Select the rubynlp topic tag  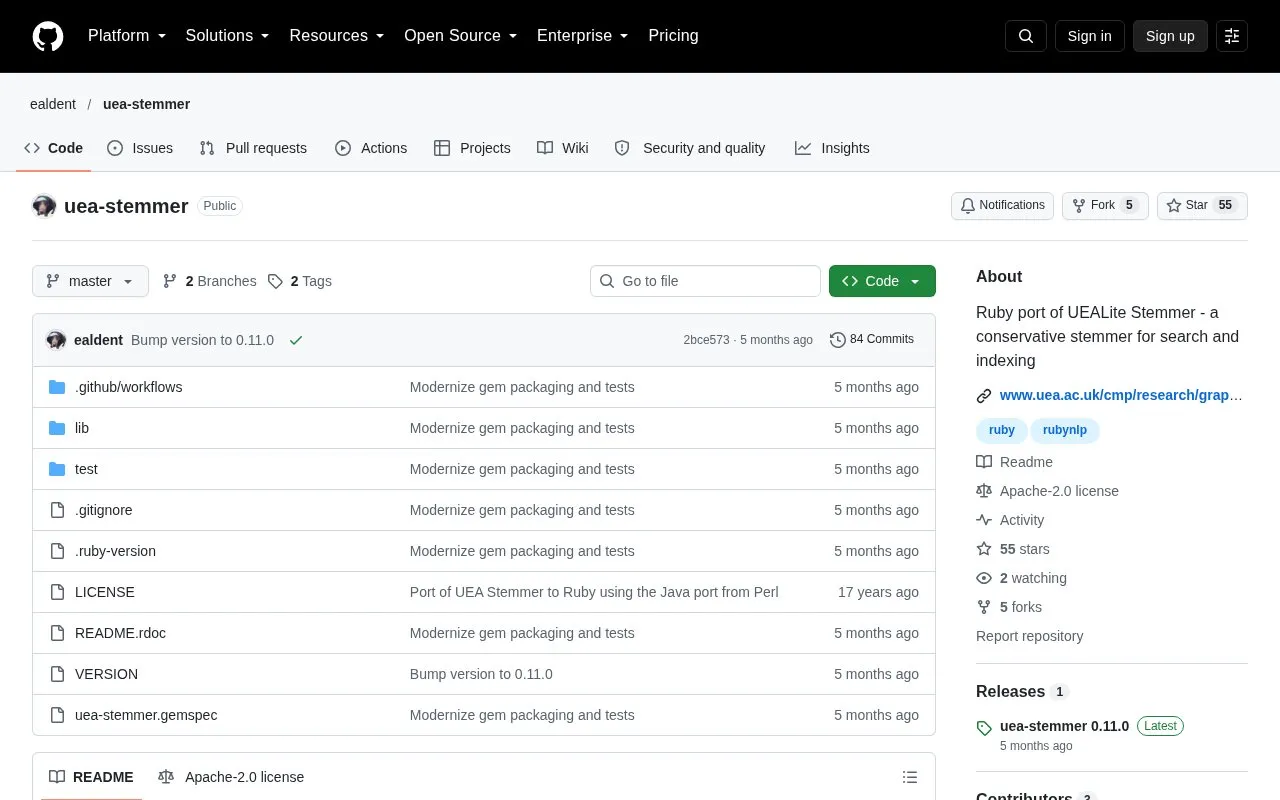pyautogui.click(x=1065, y=430)
